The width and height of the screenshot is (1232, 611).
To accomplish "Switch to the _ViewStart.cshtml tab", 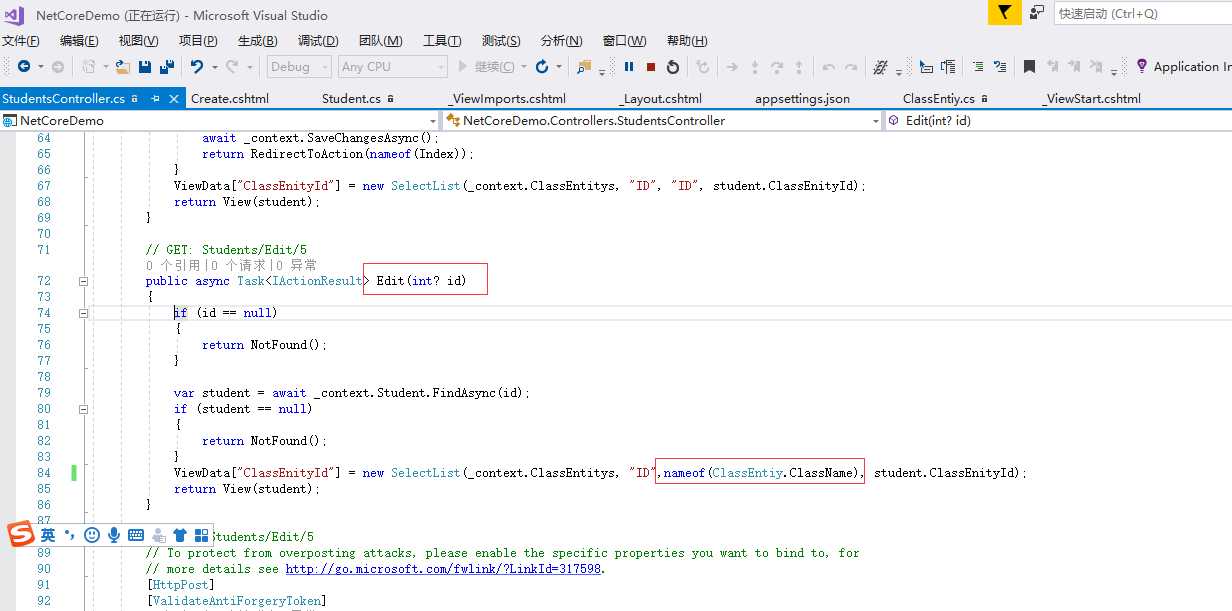I will tap(1091, 99).
